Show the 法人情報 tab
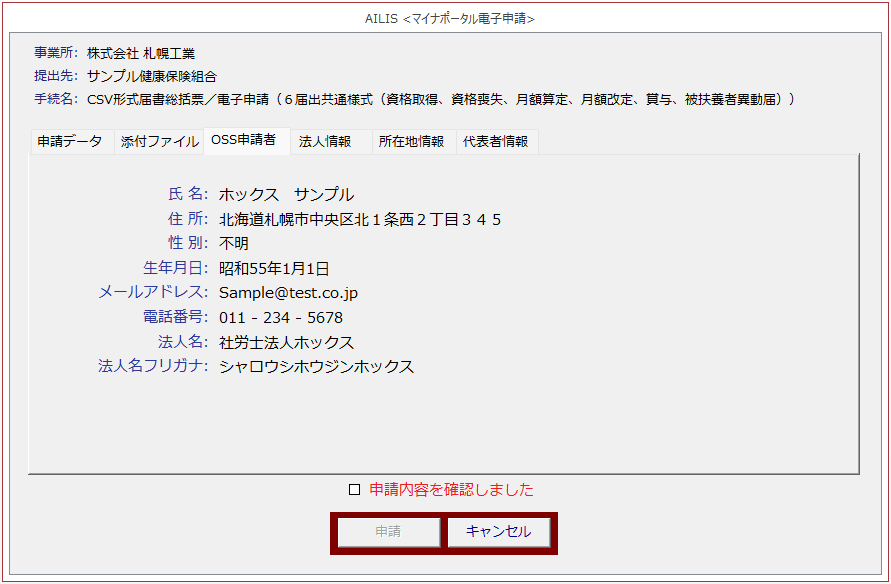Image resolution: width=891 pixels, height=584 pixels. point(325,142)
